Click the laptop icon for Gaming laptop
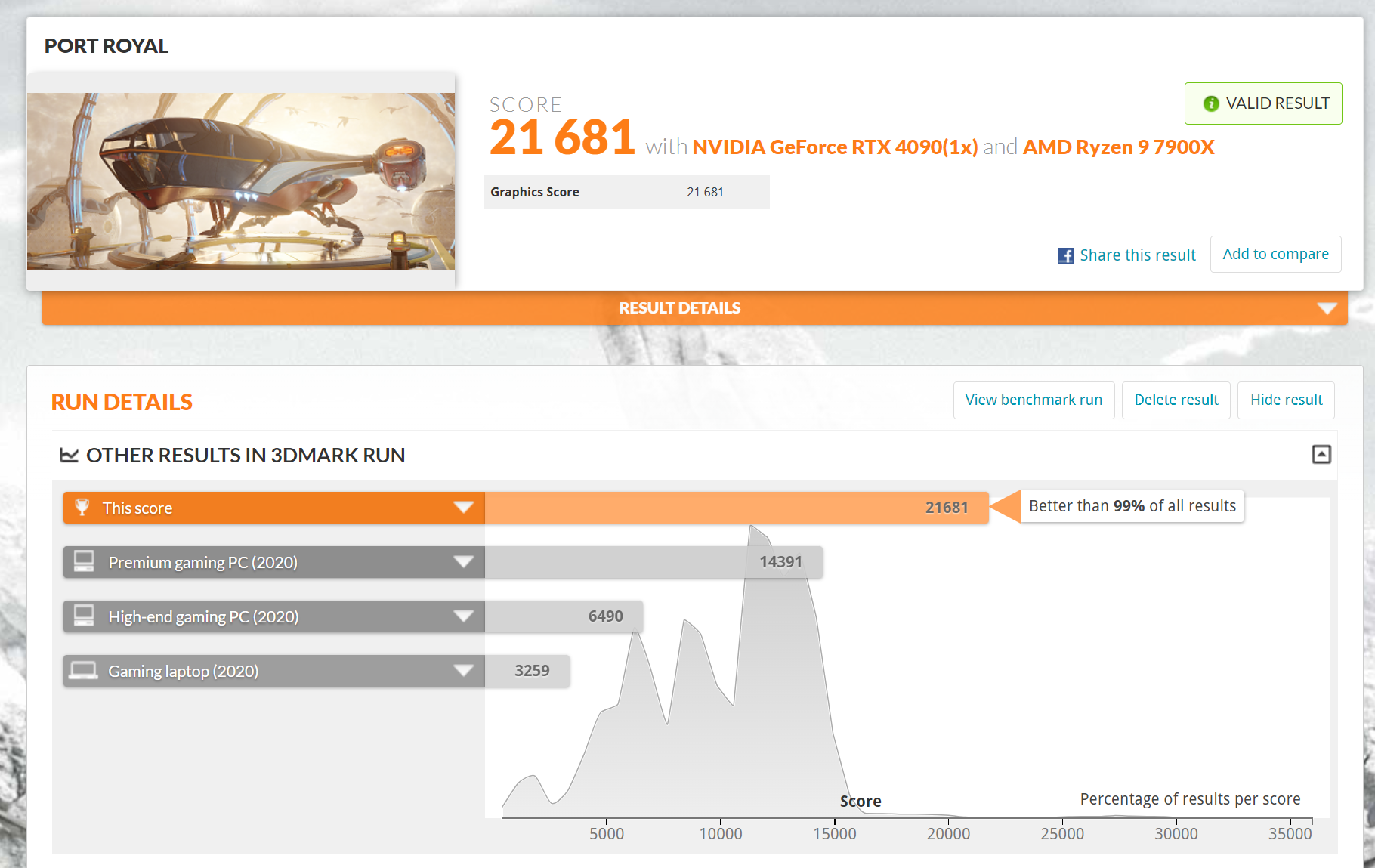The width and height of the screenshot is (1375, 868). tap(83, 670)
